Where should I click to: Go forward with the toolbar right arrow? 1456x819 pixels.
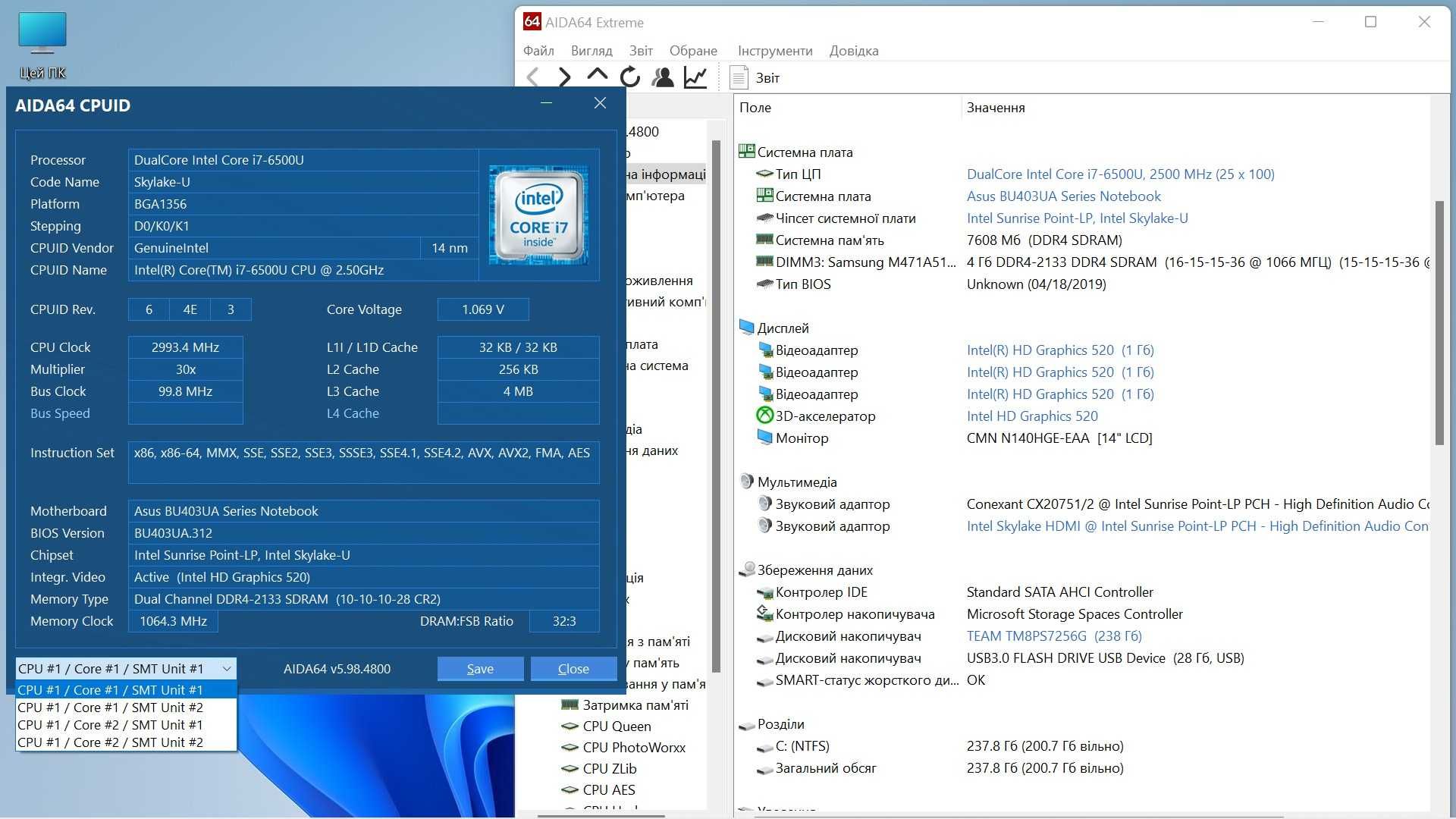(564, 77)
